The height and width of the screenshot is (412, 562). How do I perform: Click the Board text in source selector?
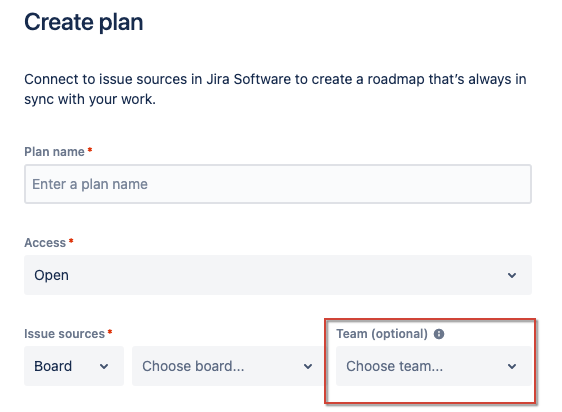[x=53, y=366]
